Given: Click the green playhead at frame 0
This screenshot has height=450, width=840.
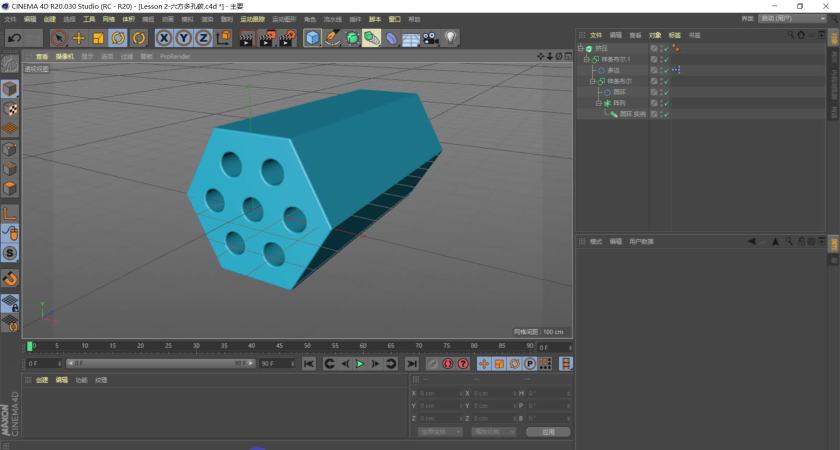Looking at the screenshot, I should click(x=29, y=347).
